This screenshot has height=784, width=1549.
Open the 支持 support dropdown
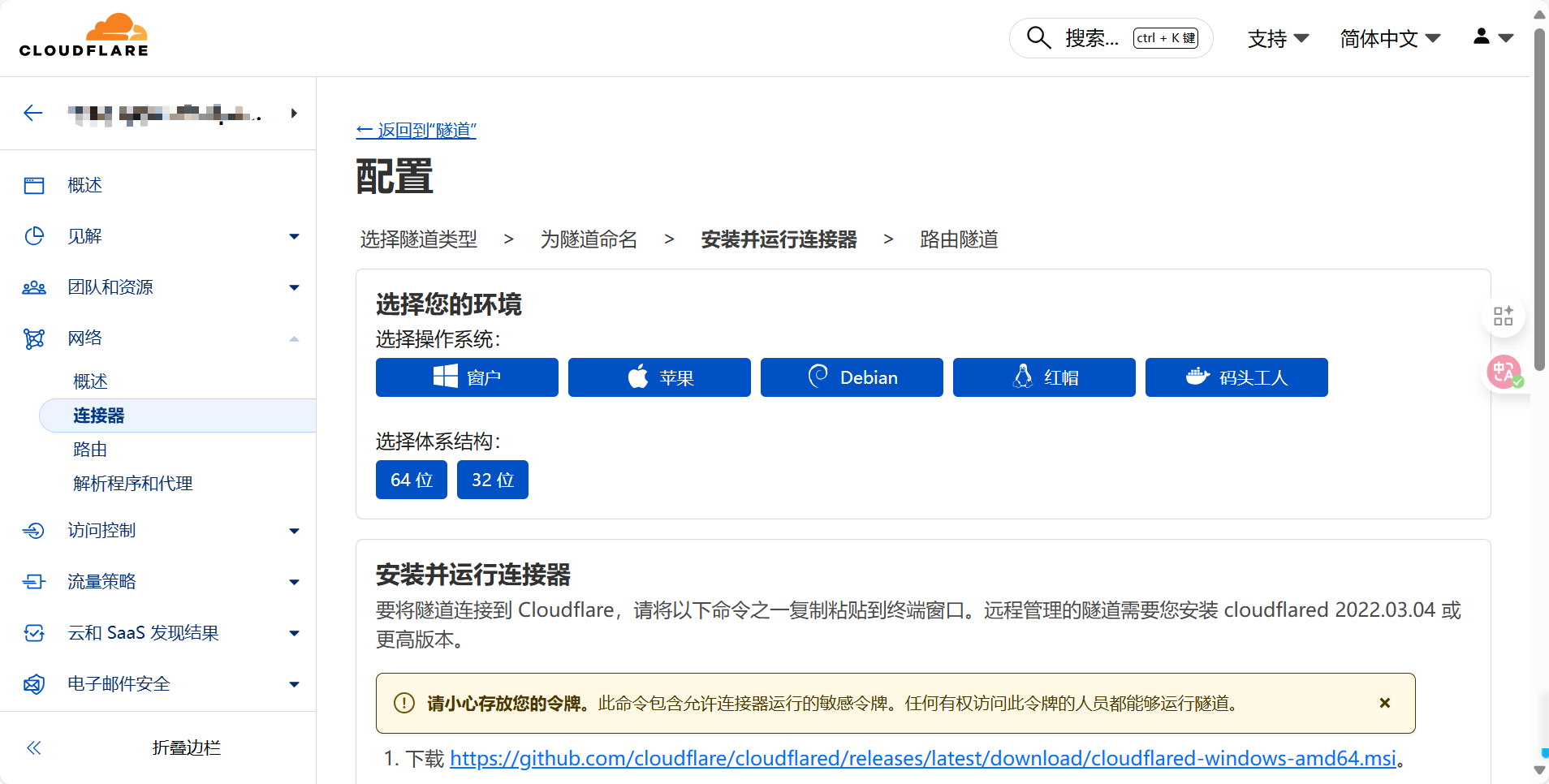click(1278, 38)
